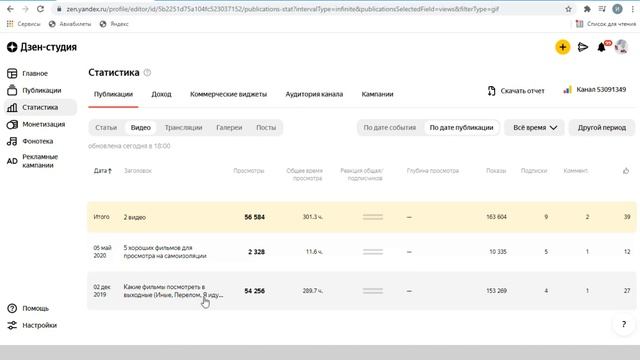Switch to the Аудитория канала tab

pyautogui.click(x=314, y=94)
